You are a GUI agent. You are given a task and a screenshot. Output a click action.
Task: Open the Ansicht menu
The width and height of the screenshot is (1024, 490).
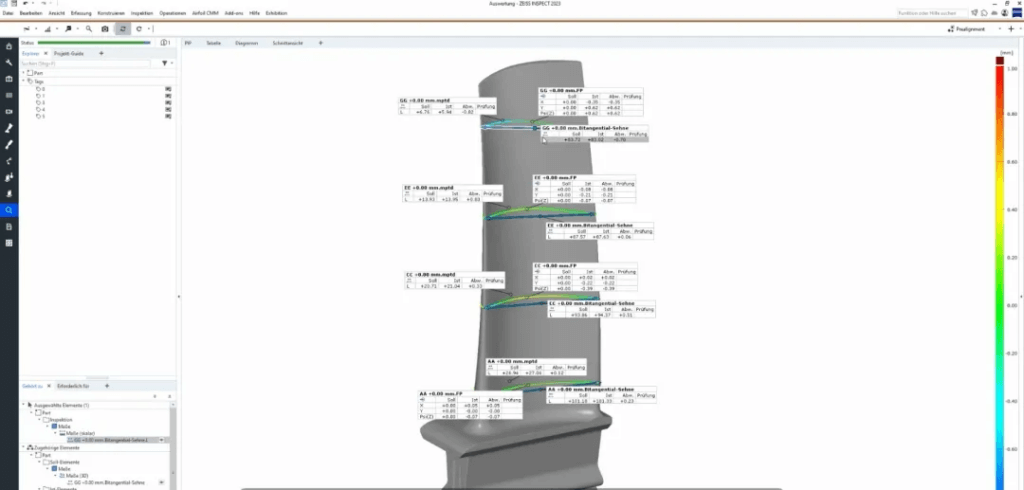(56, 13)
